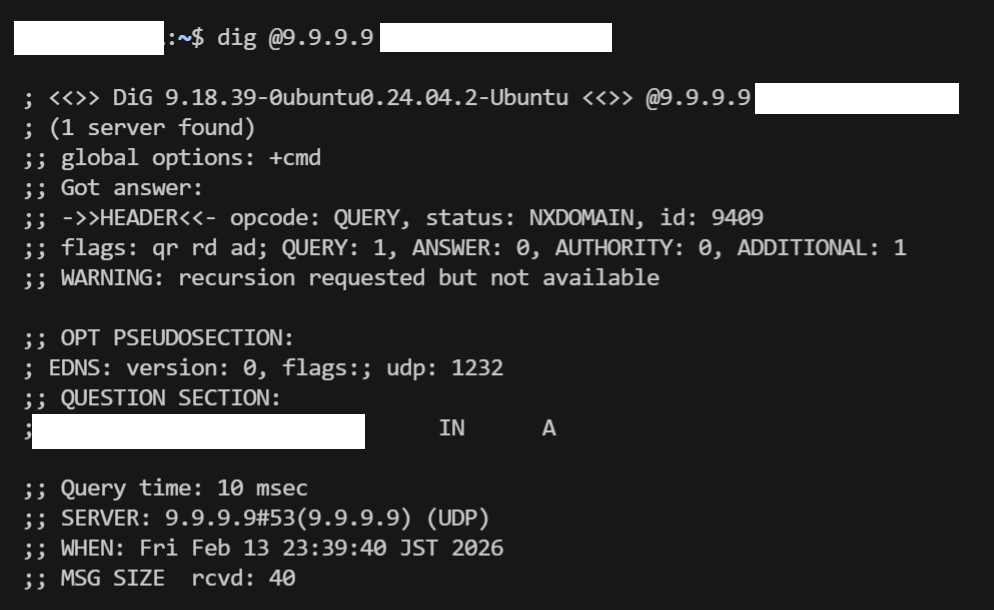
Task: Click the "ADDITIONAL: 1" count
Action: point(821,248)
